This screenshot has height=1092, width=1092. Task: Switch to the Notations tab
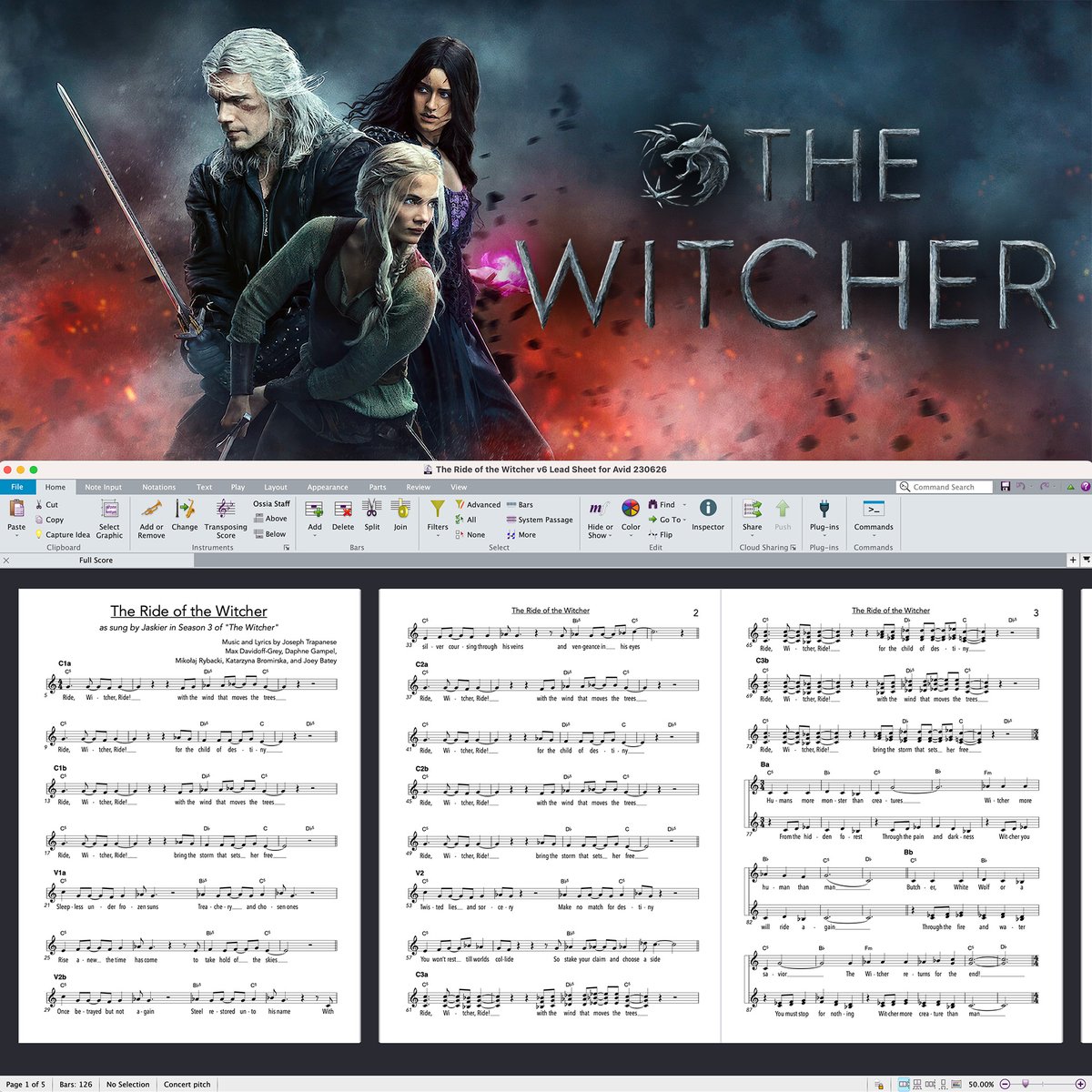coord(158,487)
